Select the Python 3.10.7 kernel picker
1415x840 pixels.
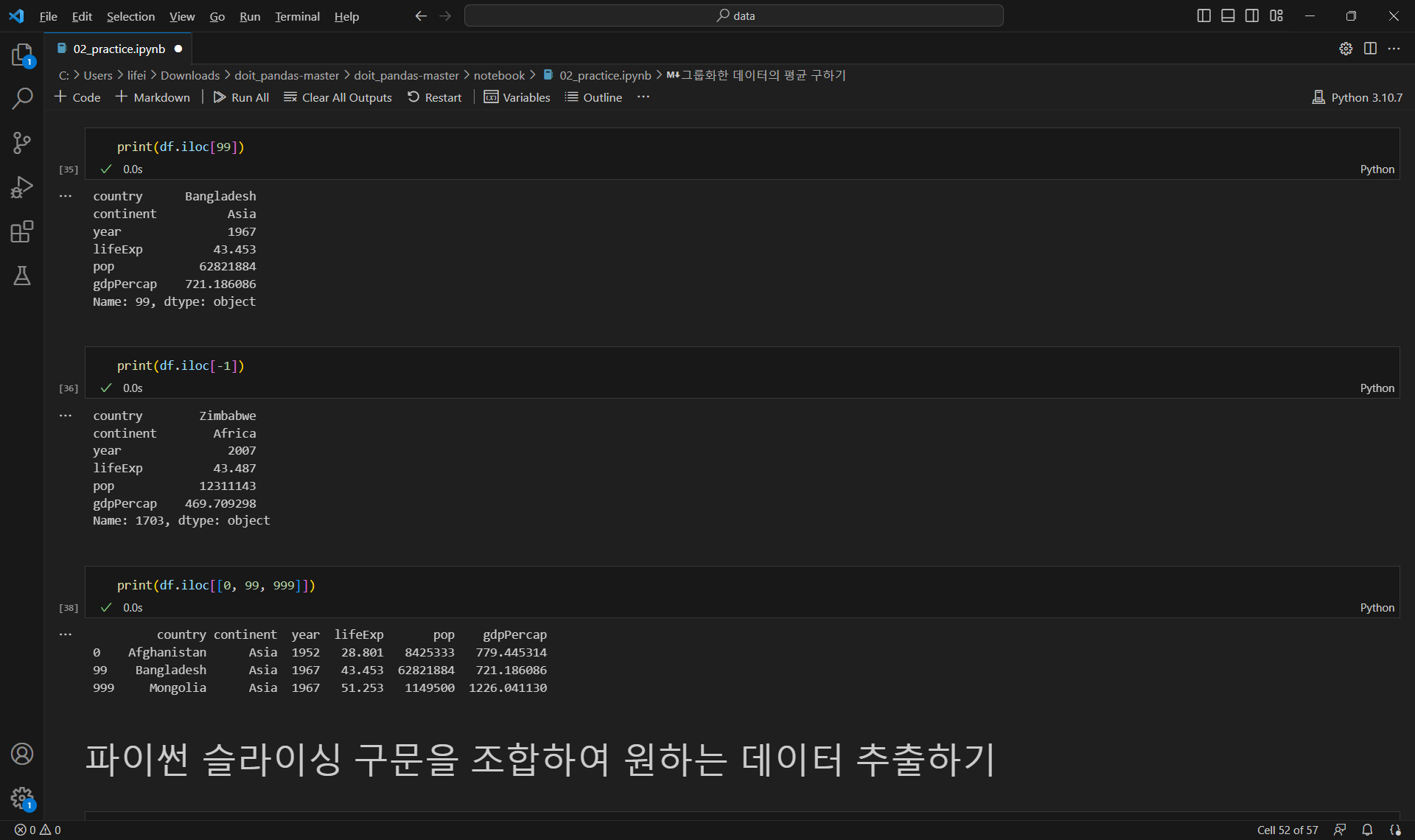(x=1358, y=97)
